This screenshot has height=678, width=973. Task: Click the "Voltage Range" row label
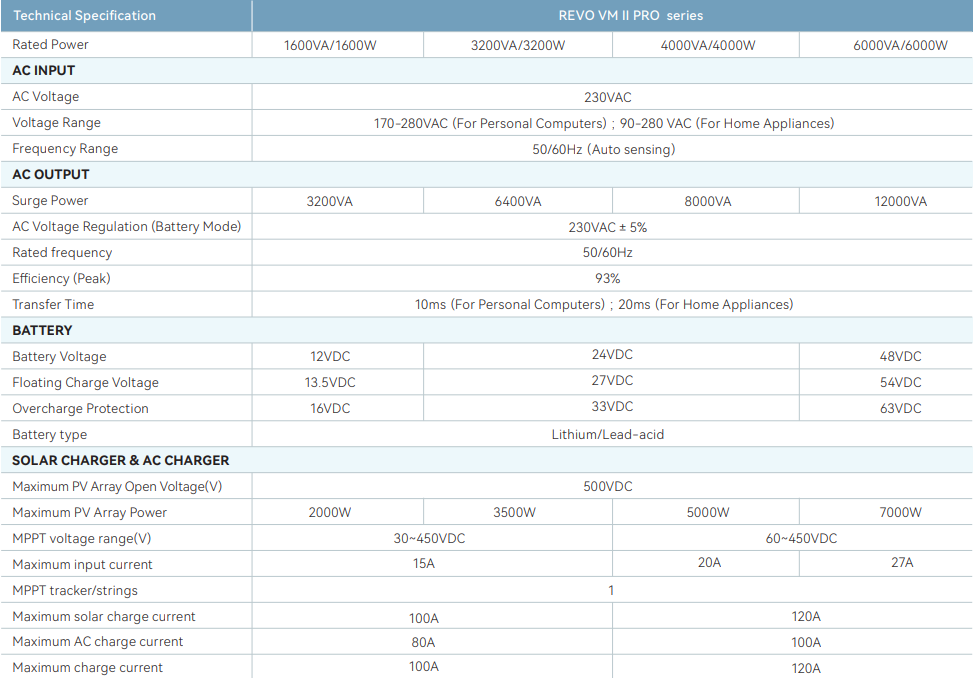56,123
